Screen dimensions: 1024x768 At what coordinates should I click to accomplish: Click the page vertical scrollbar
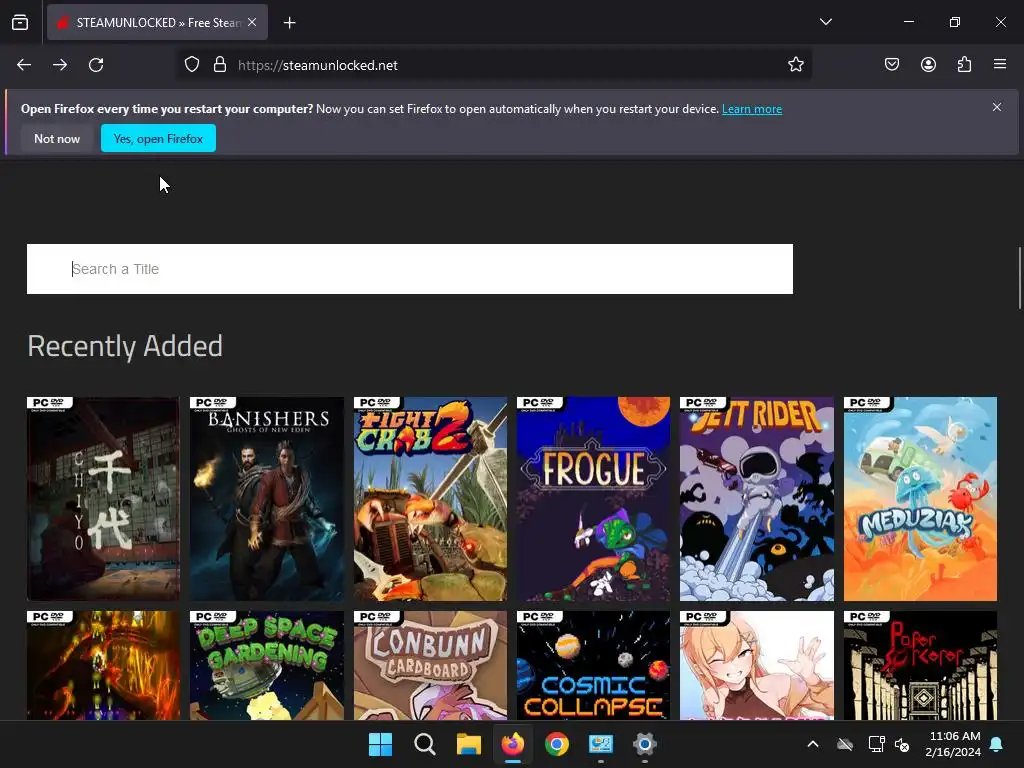click(1019, 278)
